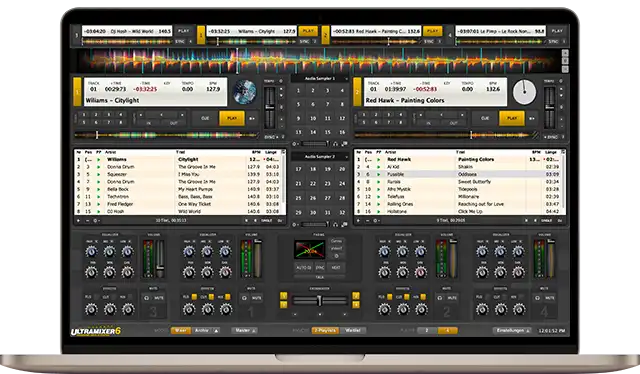Switch to Archiv mode
The height and width of the screenshot is (374, 640).
pyautogui.click(x=202, y=330)
